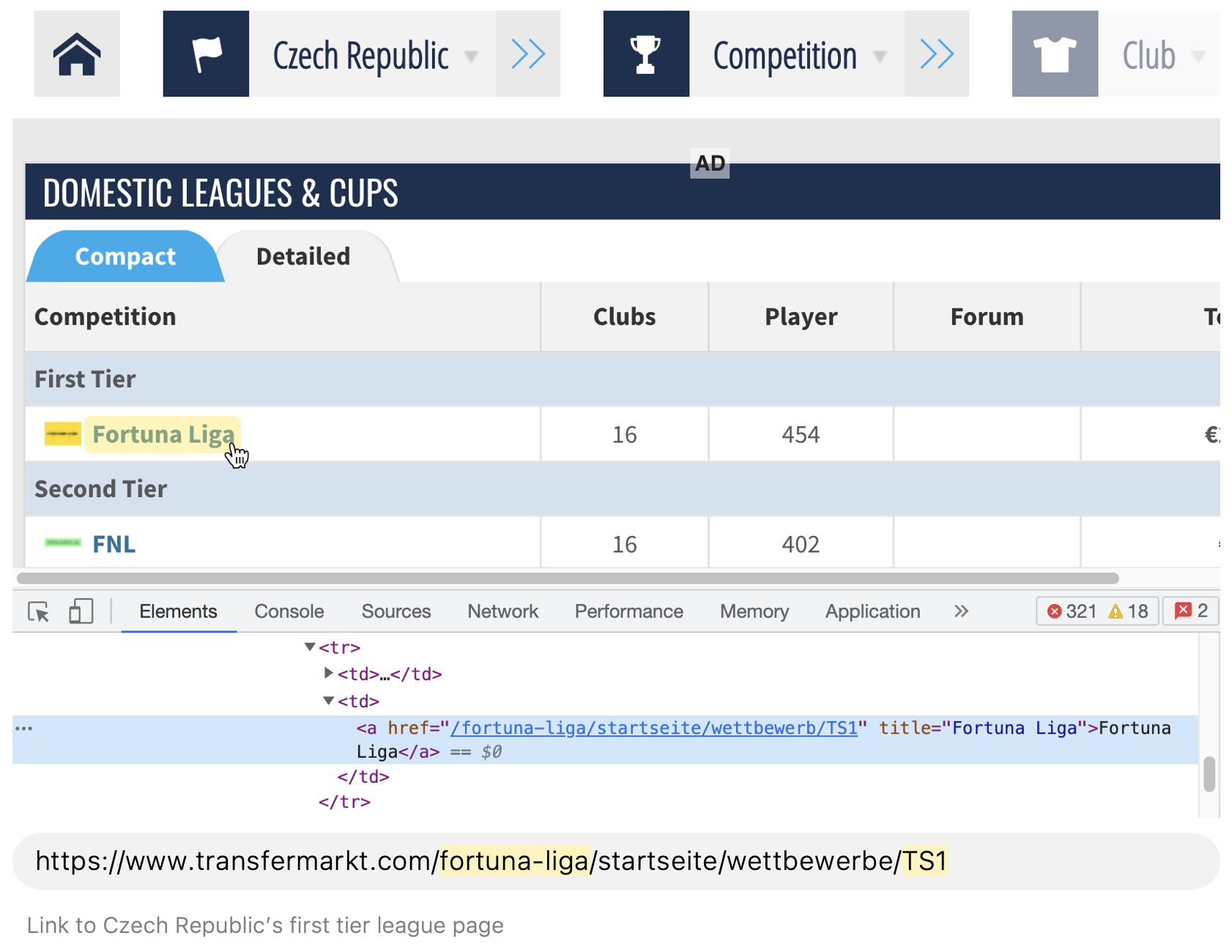Click the 16 clubs cell for Fortuna Liga
1232x952 pixels.
tap(625, 434)
